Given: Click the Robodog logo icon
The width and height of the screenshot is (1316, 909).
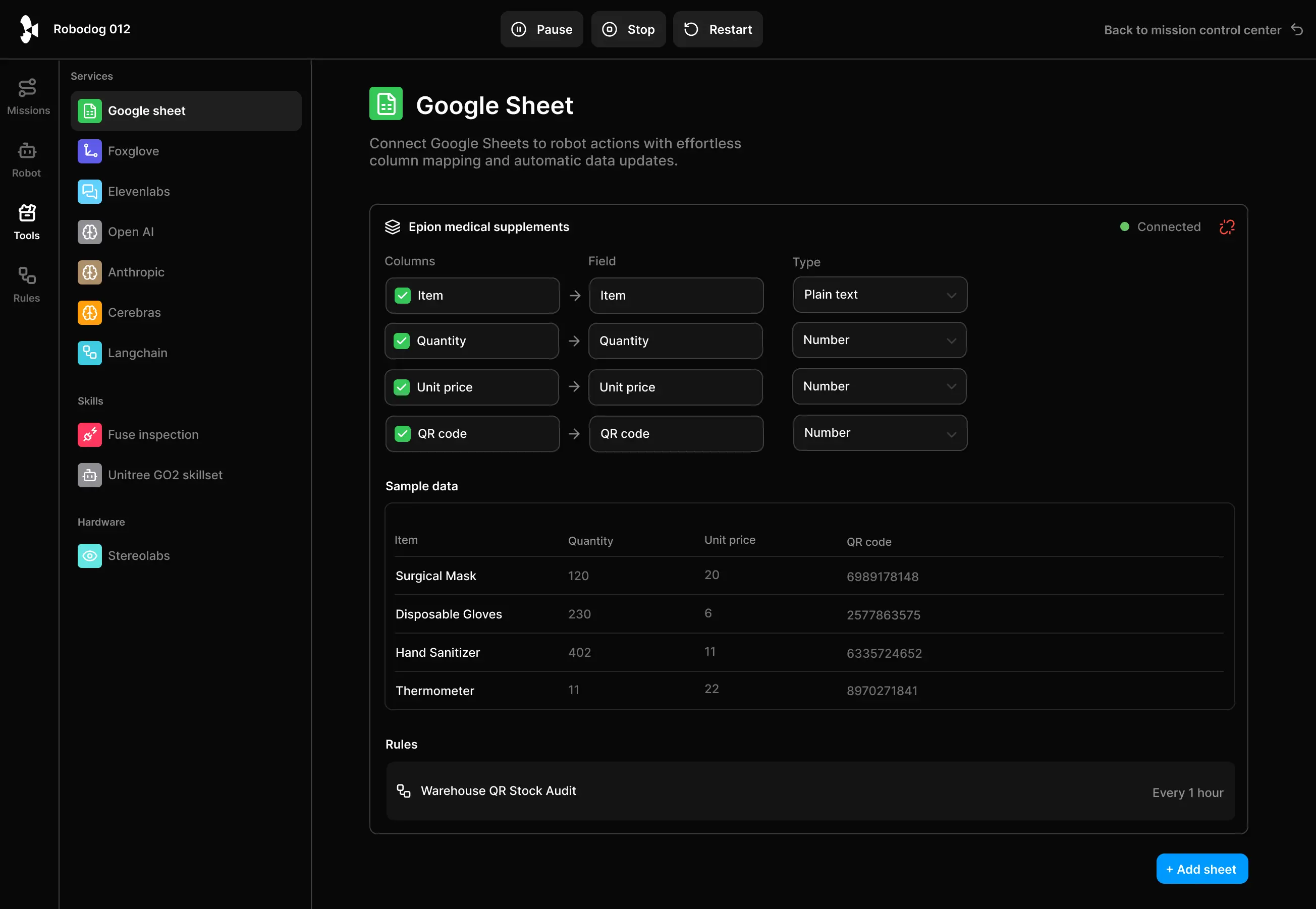Looking at the screenshot, I should pos(28,29).
